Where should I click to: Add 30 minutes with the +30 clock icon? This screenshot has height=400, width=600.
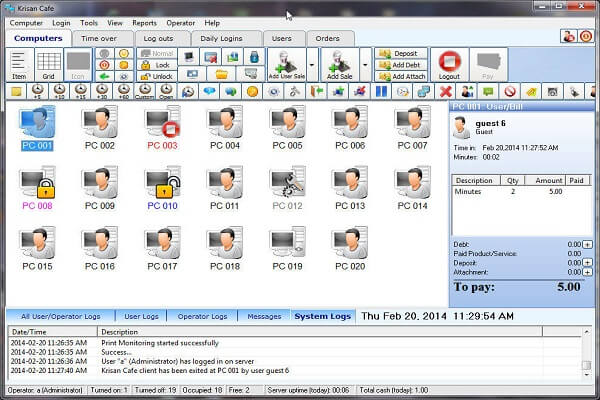pos(101,92)
